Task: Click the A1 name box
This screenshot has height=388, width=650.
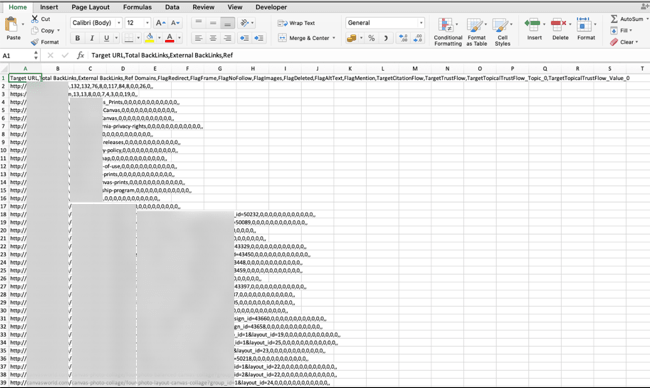Action: point(17,55)
